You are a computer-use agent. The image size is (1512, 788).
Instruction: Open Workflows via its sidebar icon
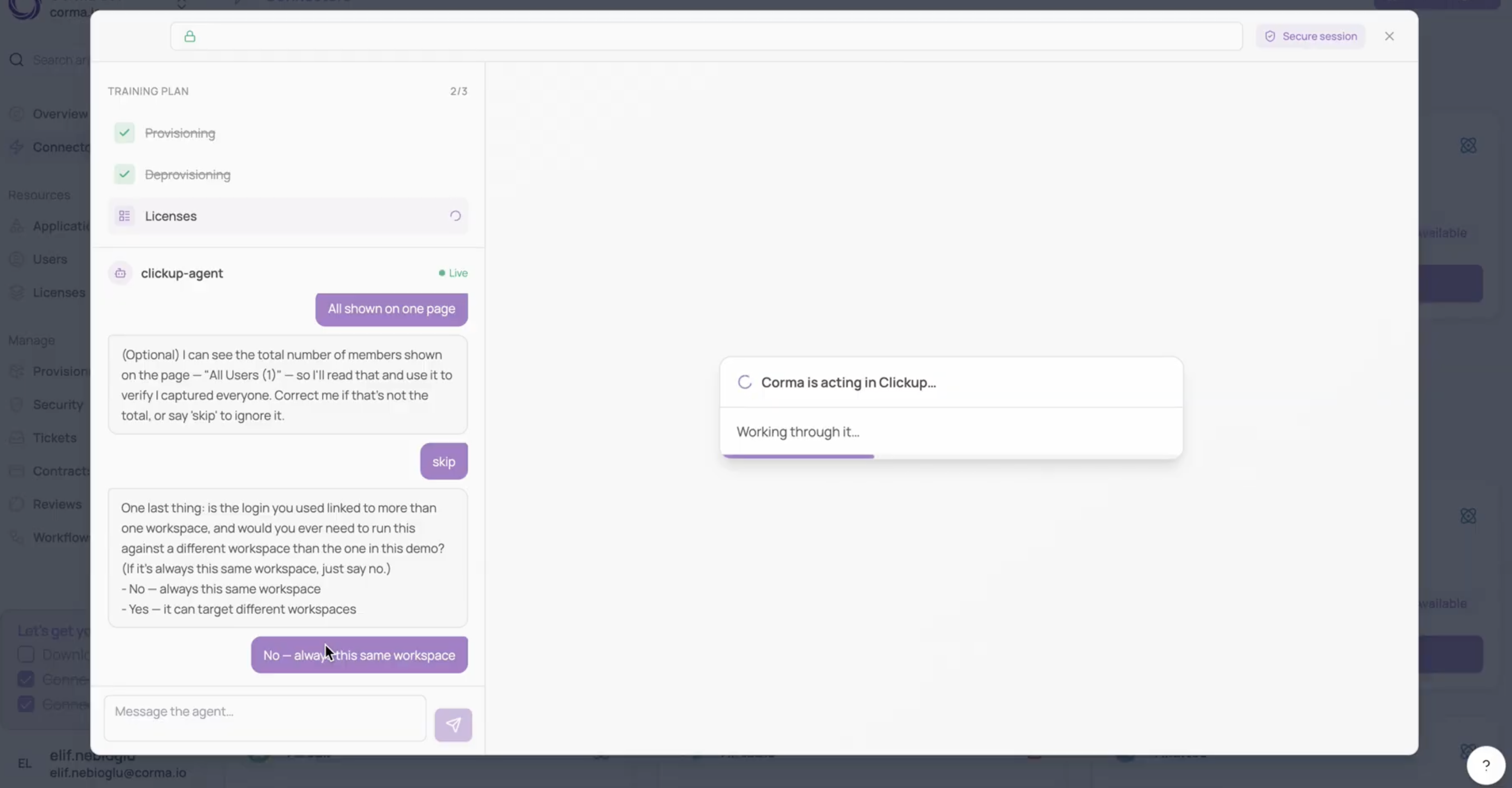[x=17, y=537]
